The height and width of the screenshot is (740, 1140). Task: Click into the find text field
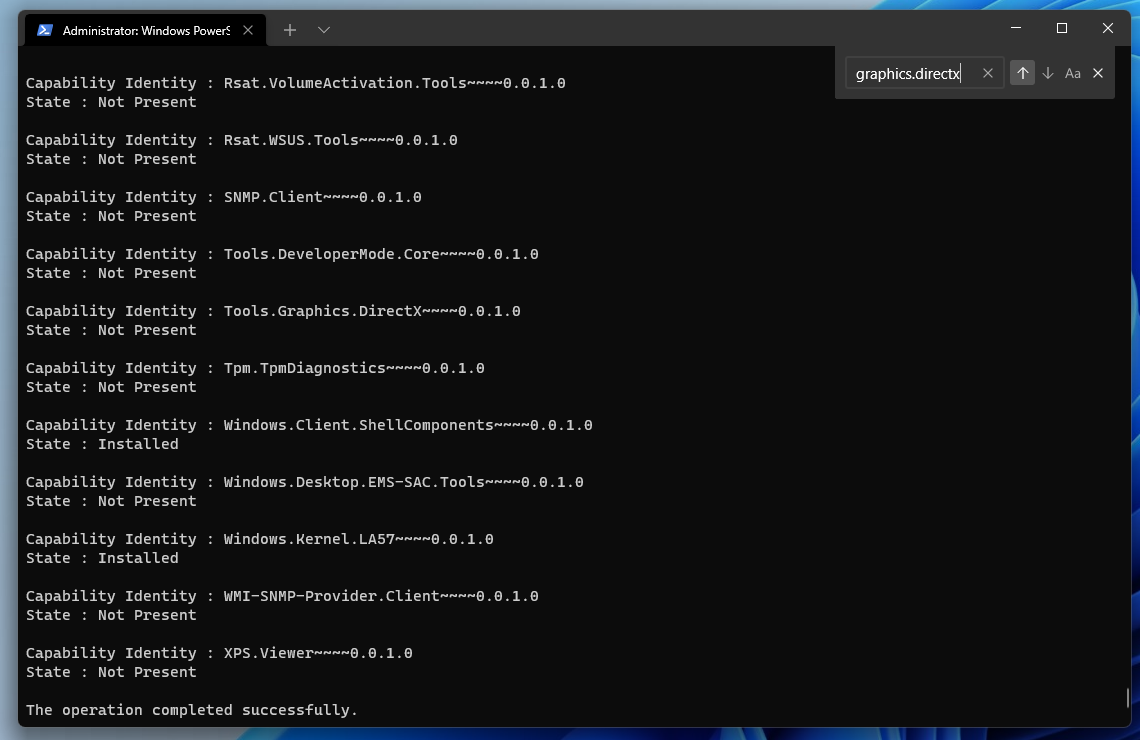pyautogui.click(x=910, y=73)
